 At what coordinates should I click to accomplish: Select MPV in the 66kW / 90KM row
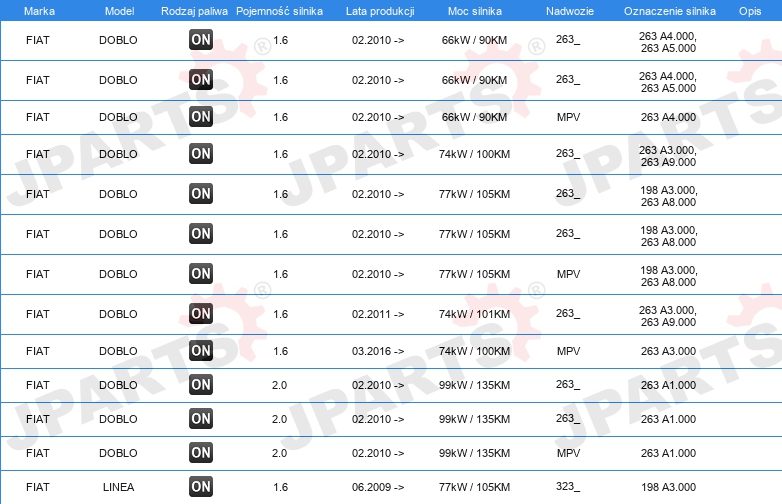pyautogui.click(x=569, y=117)
